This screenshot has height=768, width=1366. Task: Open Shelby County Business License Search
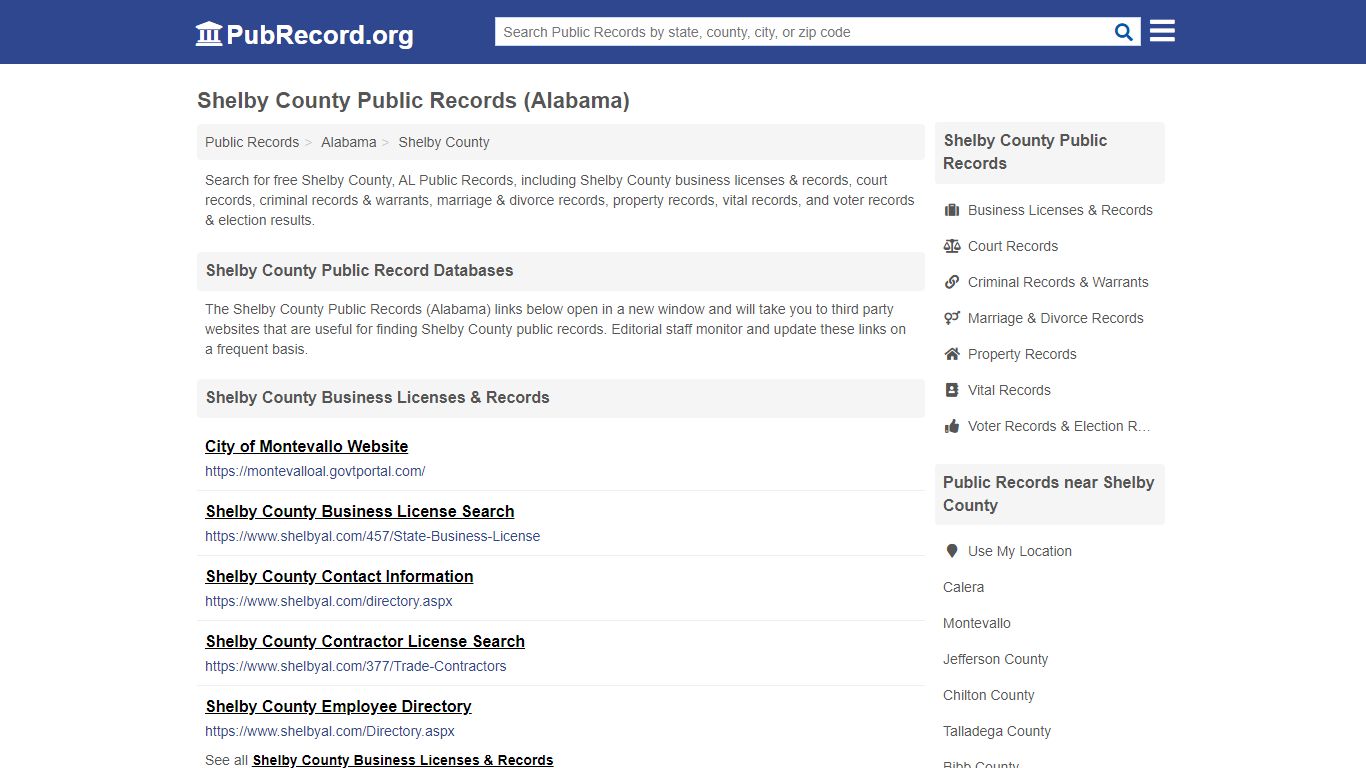click(x=360, y=511)
